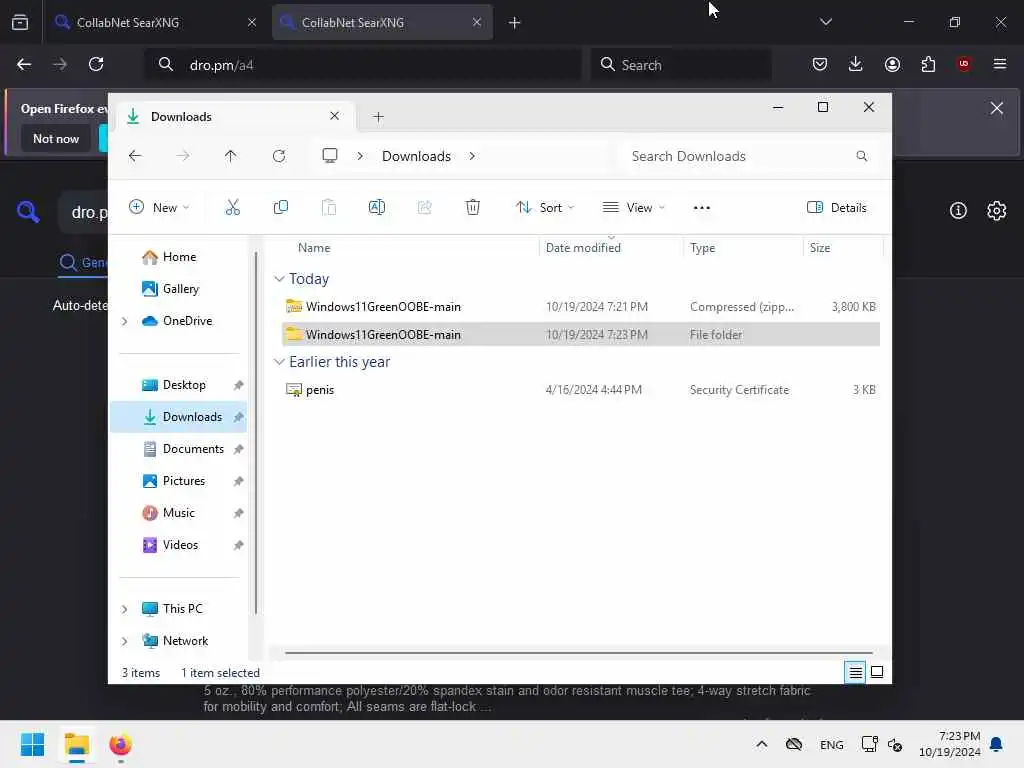The image size is (1024, 768).
Task: Open Home in navigation pane
Action: pos(180,257)
